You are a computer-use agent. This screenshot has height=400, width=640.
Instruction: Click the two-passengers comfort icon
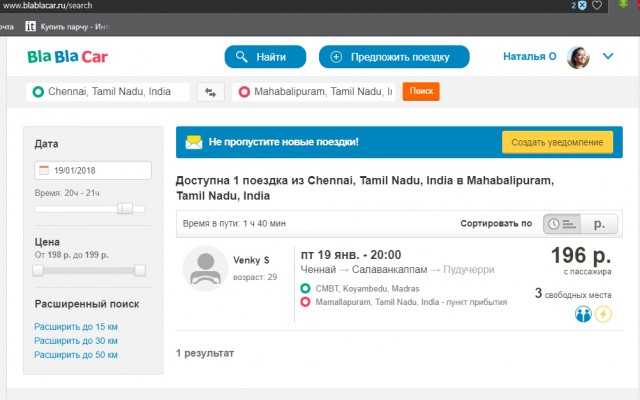click(583, 314)
